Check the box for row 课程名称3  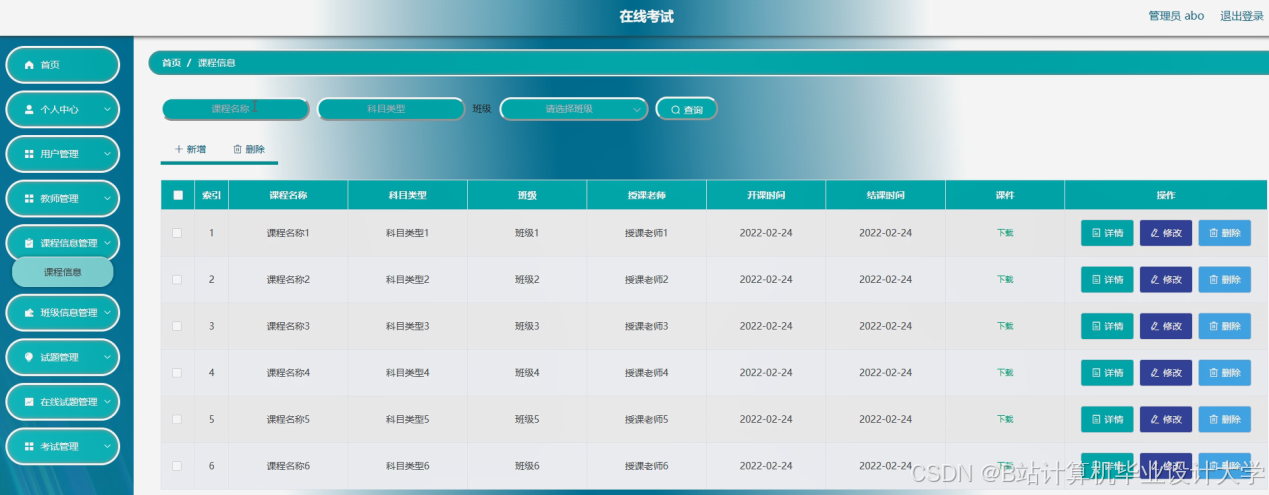tap(177, 326)
